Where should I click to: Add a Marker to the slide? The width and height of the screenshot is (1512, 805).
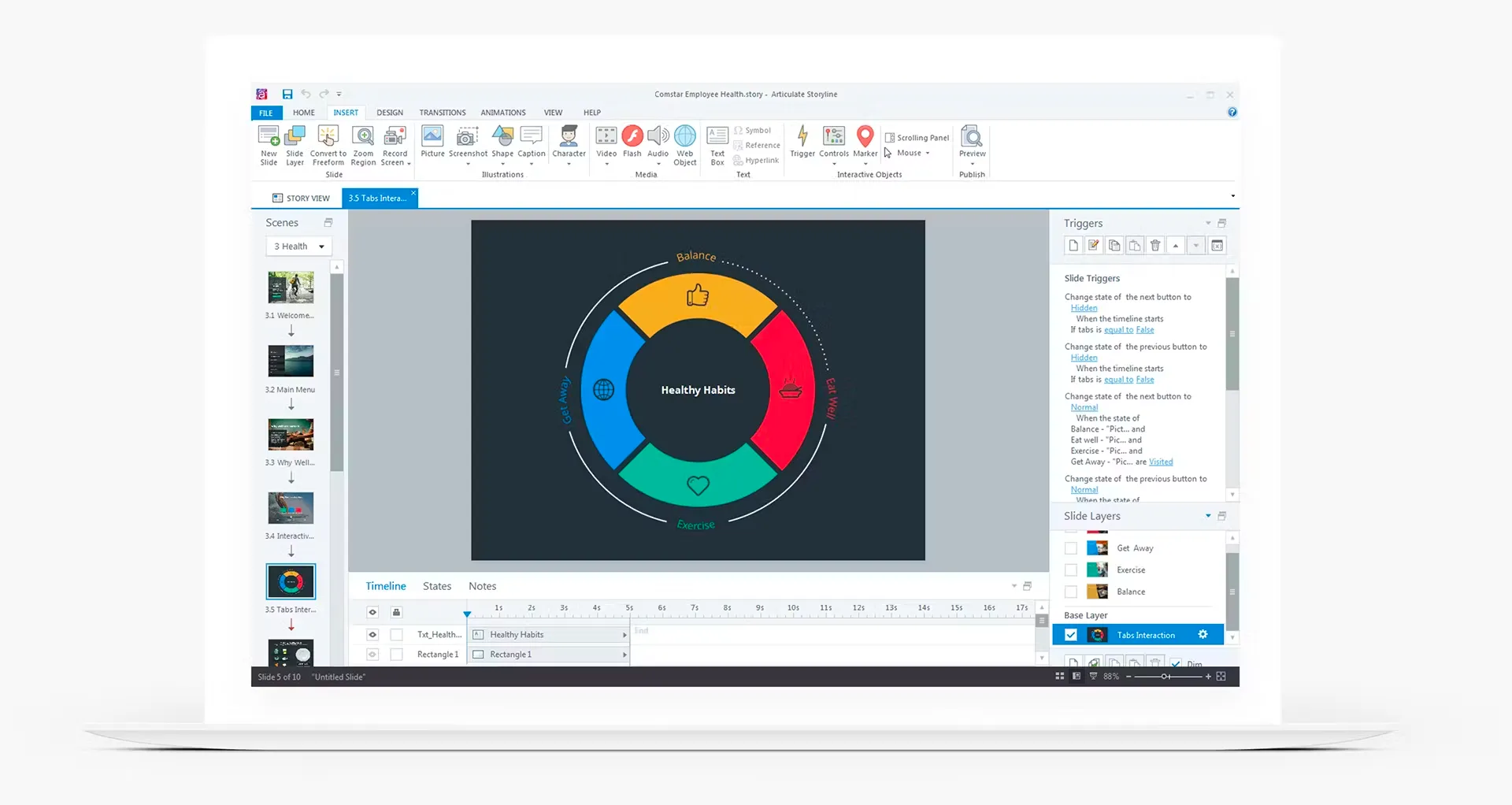pos(865,142)
